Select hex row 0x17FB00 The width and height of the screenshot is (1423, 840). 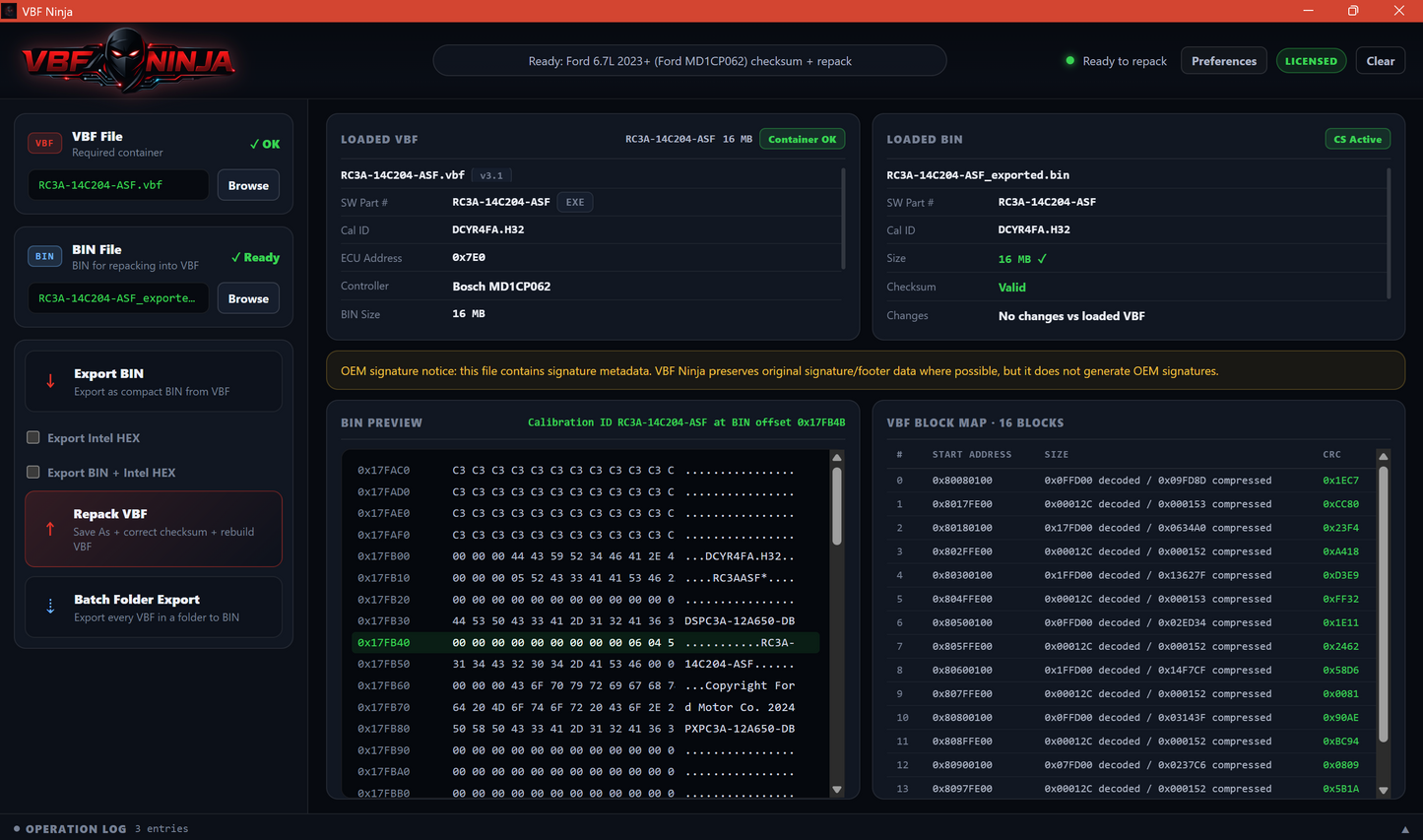coord(585,556)
